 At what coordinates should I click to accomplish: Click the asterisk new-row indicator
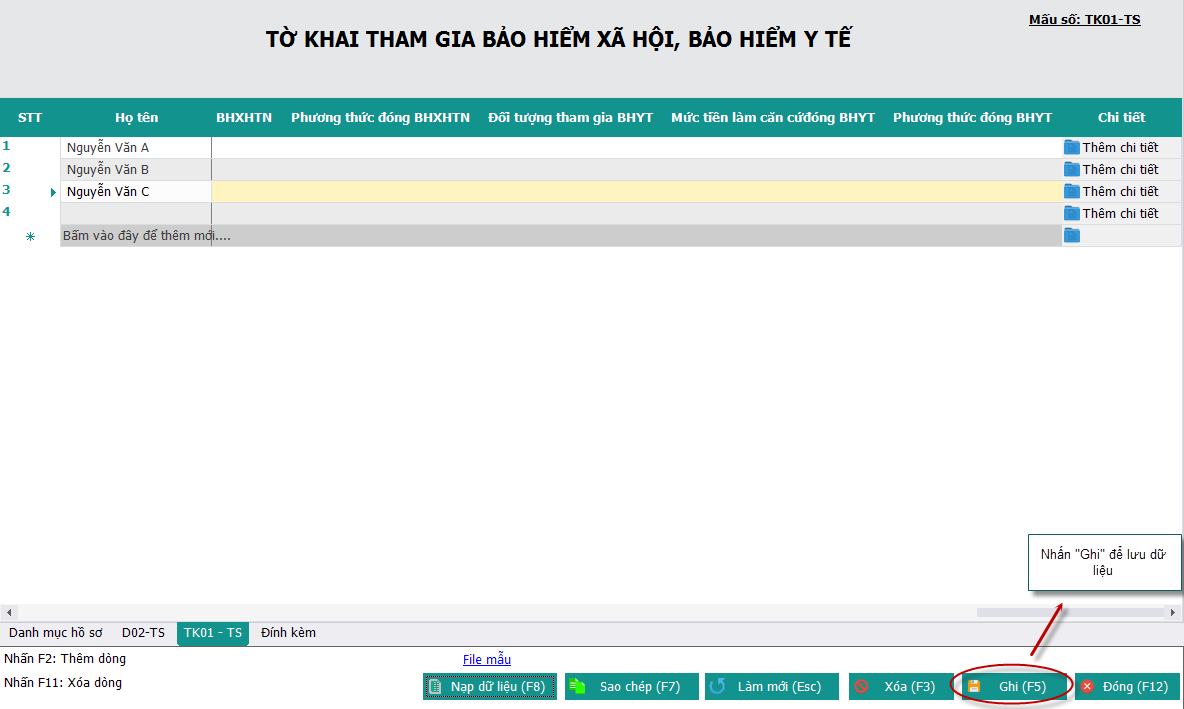point(30,236)
